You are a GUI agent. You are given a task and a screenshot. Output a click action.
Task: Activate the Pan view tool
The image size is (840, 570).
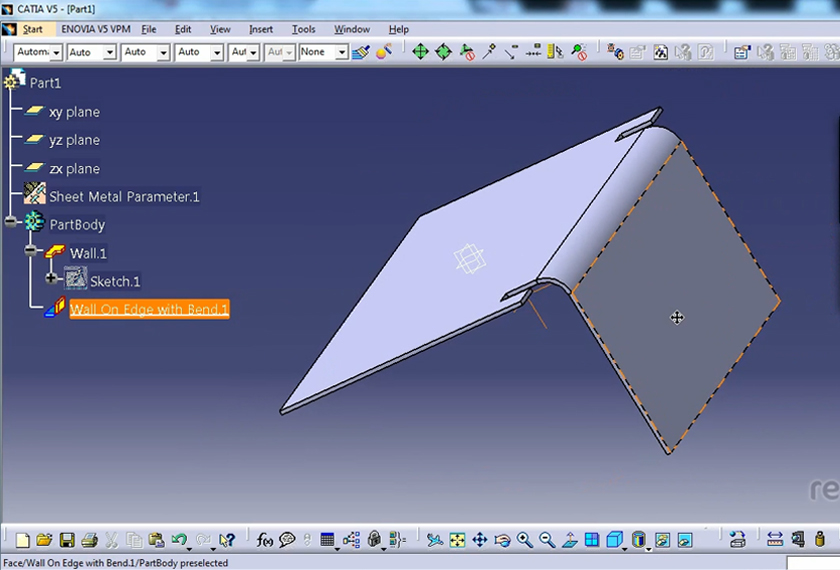(479, 540)
